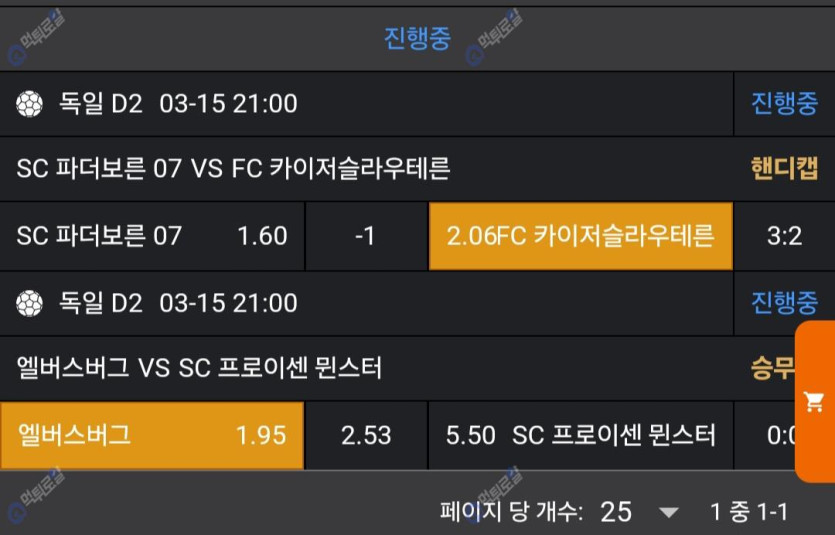Choose the 5.50 SC 프로이센 뮌스터 odds
This screenshot has width=835, height=535.
coord(580,435)
